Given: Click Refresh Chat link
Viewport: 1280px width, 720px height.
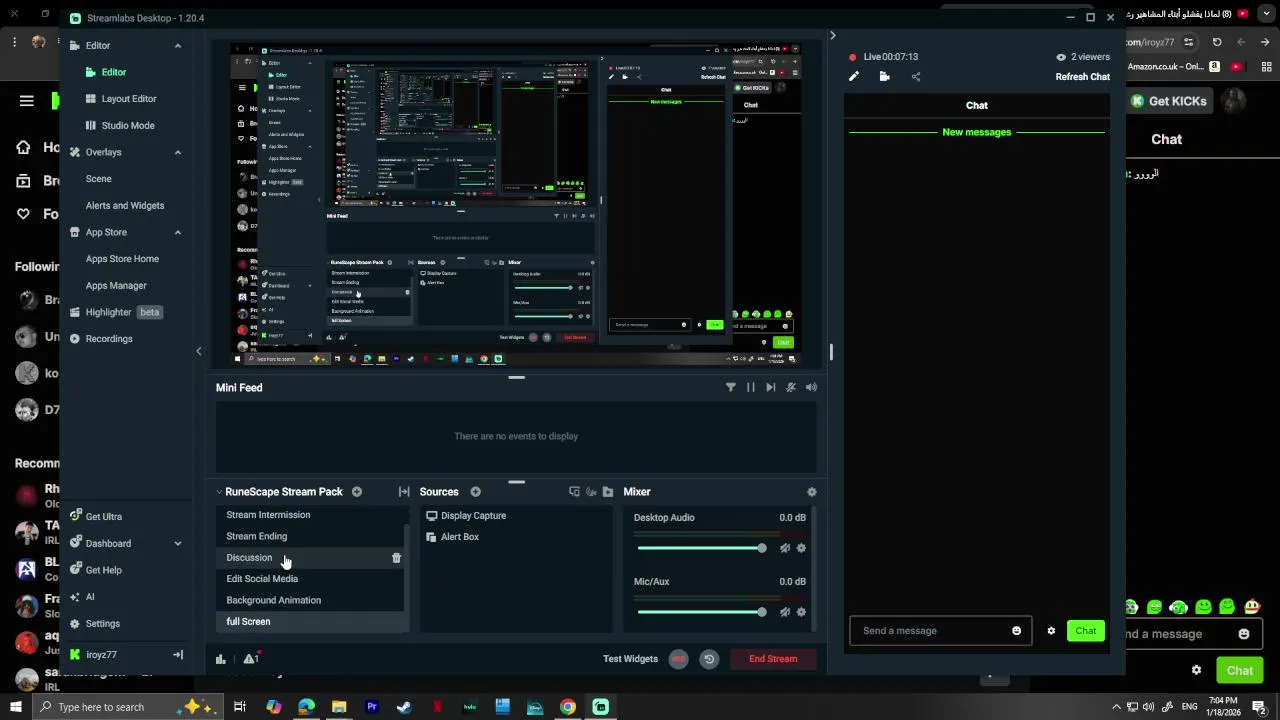Looking at the screenshot, I should [x=1082, y=77].
